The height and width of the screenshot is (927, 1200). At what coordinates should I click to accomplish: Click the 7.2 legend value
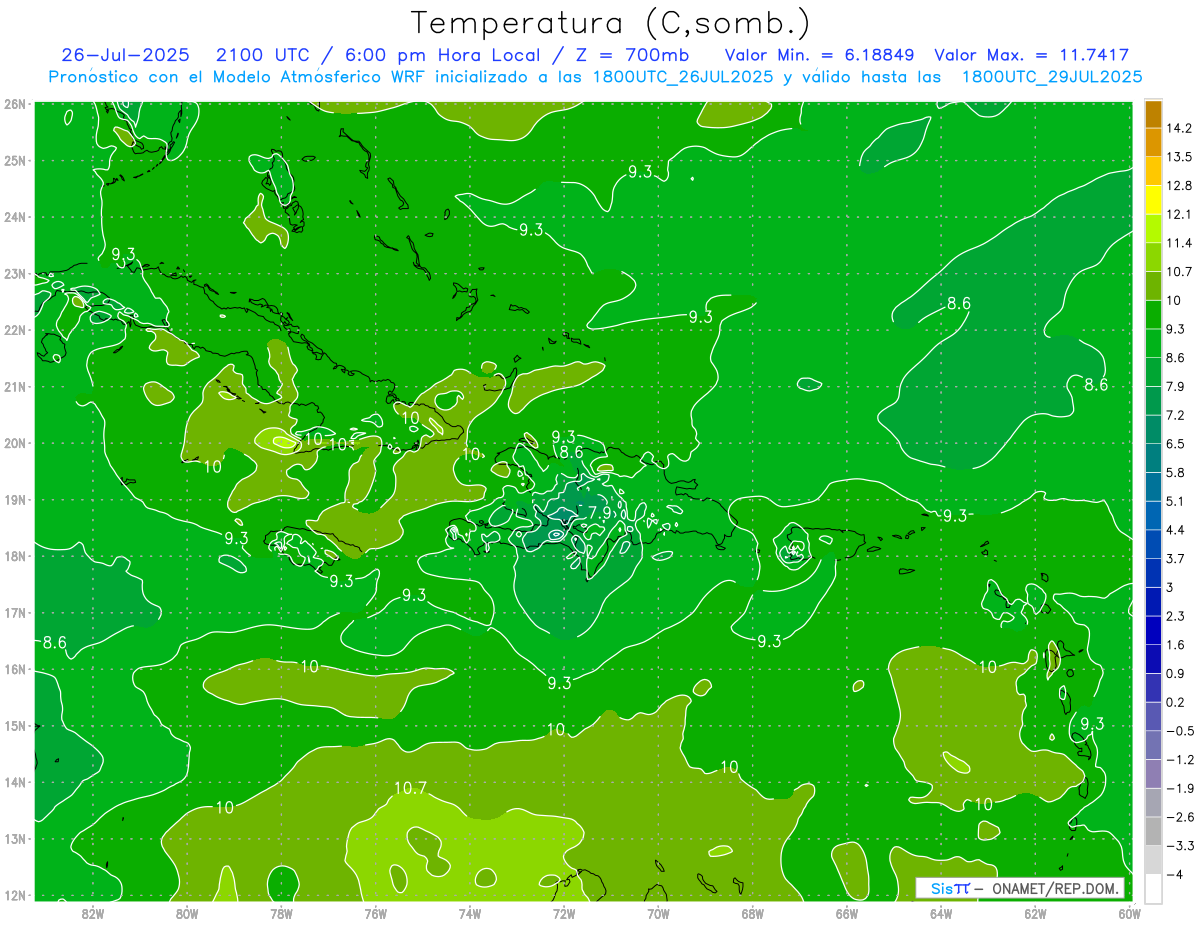(1177, 415)
